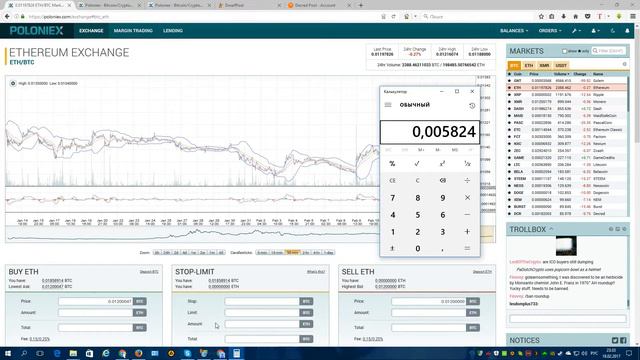Open notifications bell in Poloniex header

627,31
